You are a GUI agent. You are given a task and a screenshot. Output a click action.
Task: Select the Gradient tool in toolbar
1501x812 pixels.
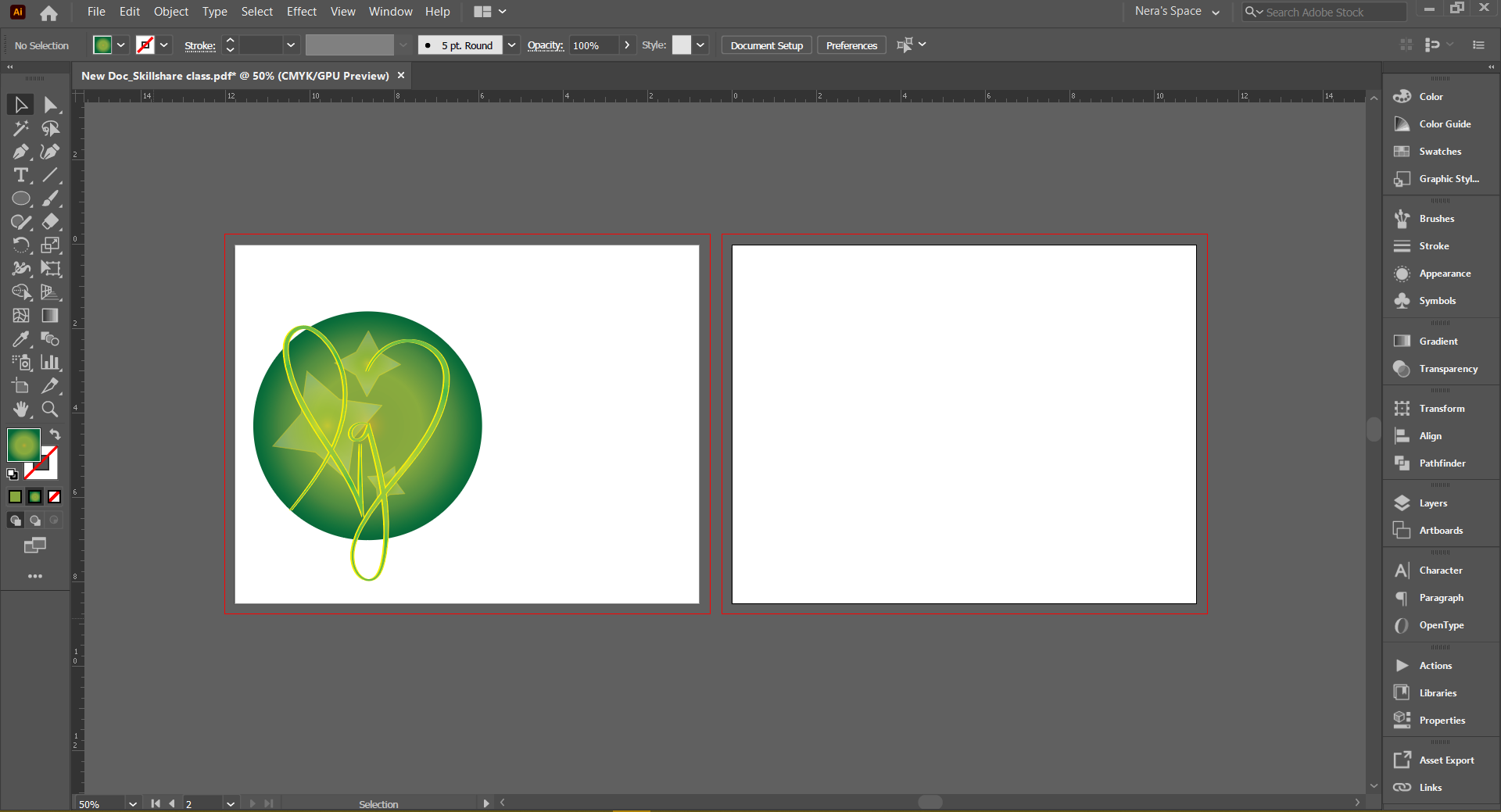[51, 316]
